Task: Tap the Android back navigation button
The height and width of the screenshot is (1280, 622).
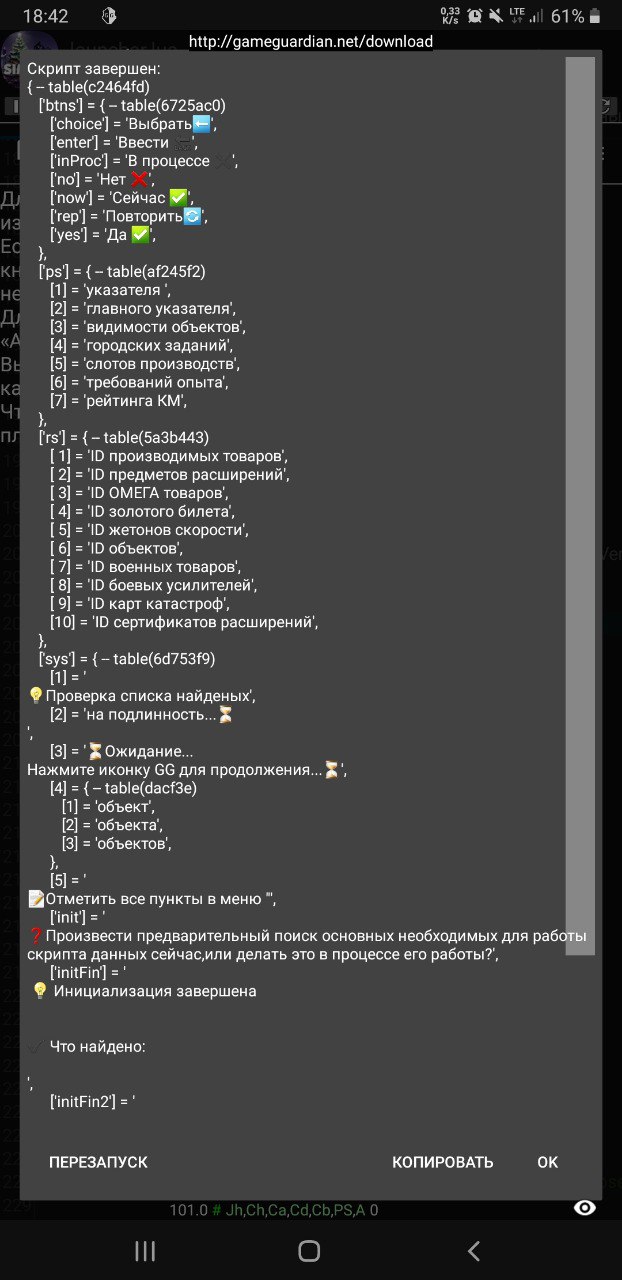Action: pyautogui.click(x=474, y=1250)
